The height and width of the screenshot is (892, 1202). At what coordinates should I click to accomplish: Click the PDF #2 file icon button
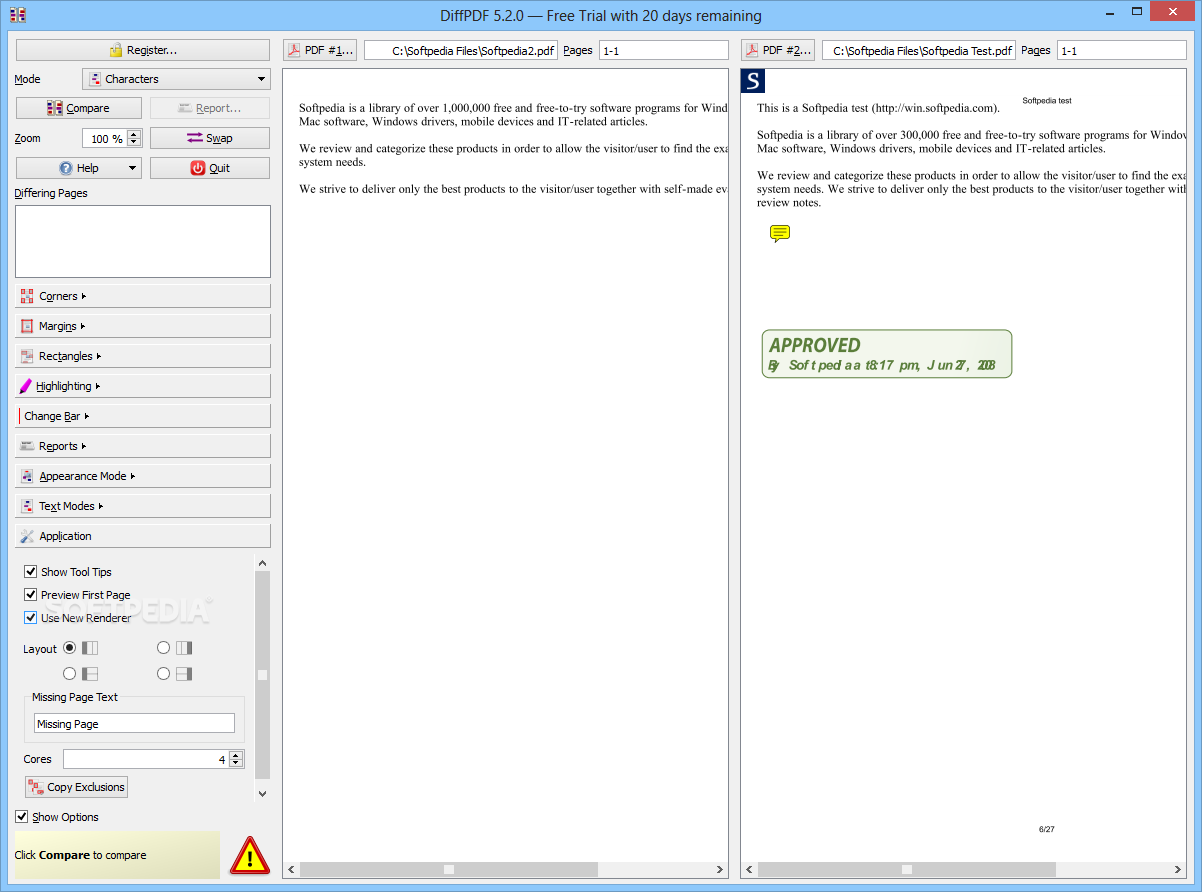click(778, 50)
